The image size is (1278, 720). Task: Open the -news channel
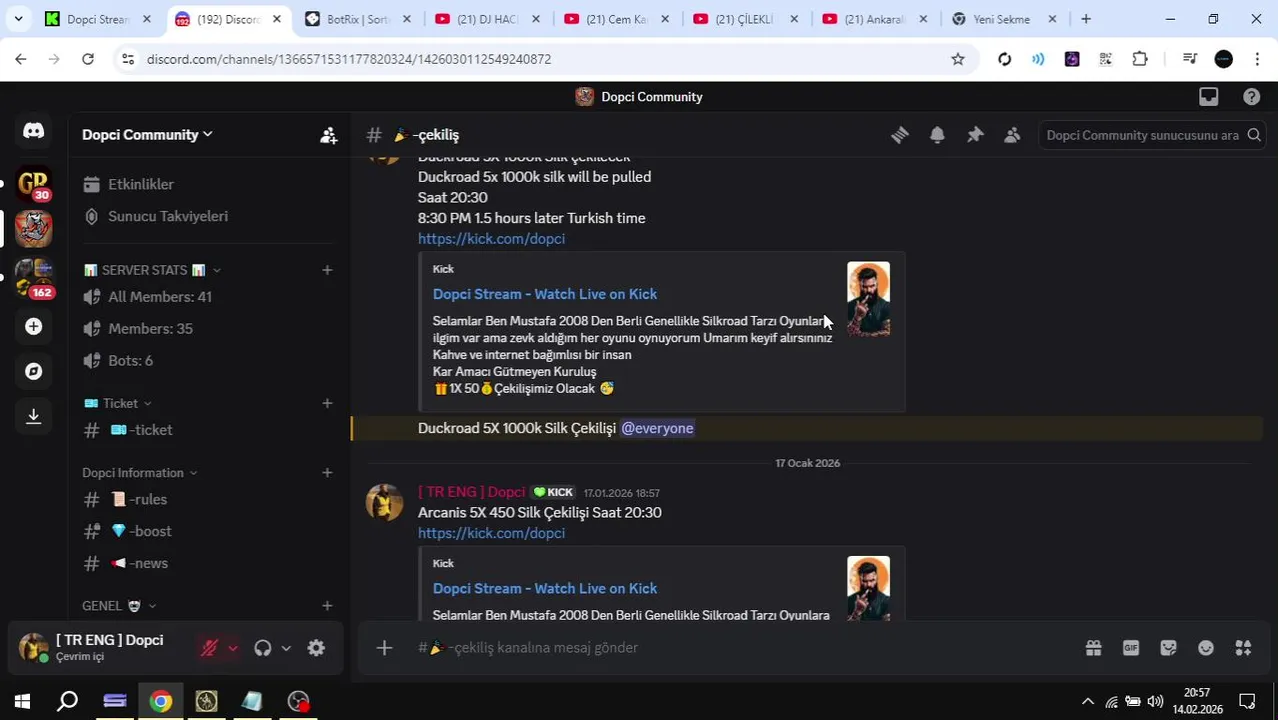coord(208,564)
